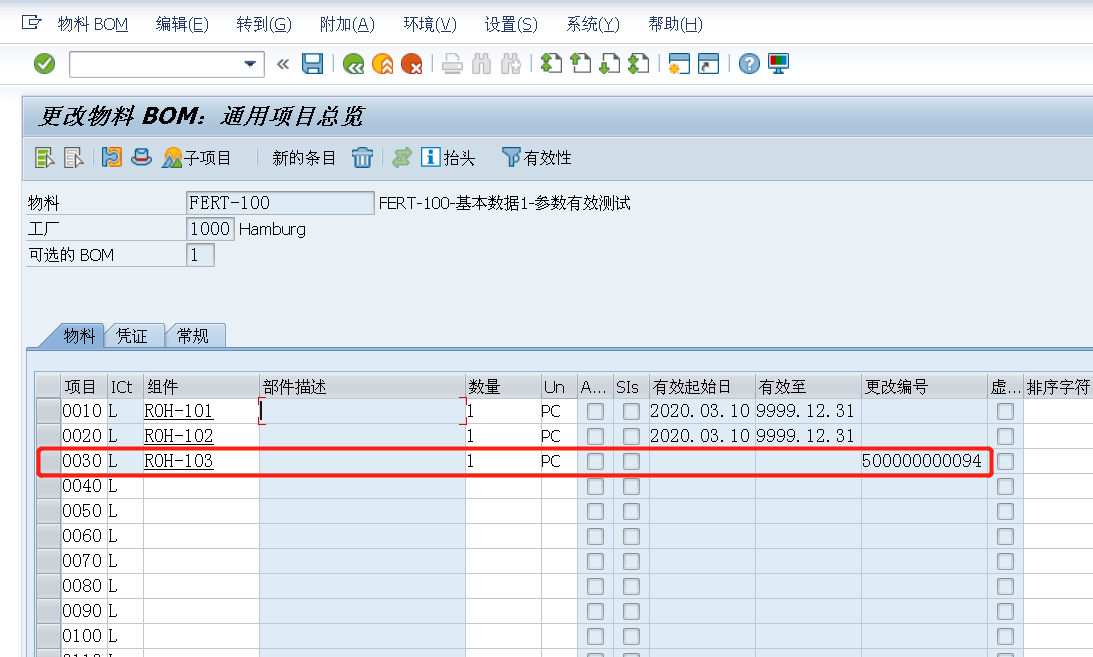Click the Find Next binoculars icon
Image resolution: width=1093 pixels, height=657 pixels.
(x=511, y=64)
